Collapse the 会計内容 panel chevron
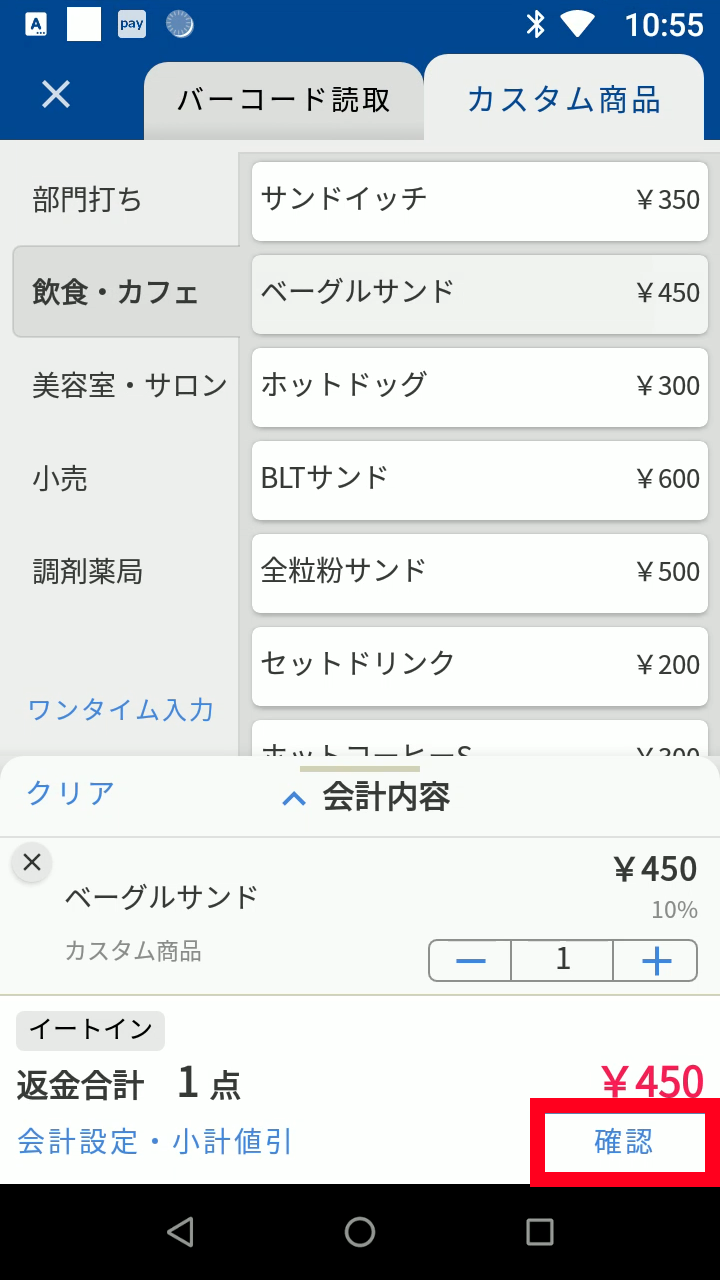The width and height of the screenshot is (720, 1280). (x=294, y=798)
